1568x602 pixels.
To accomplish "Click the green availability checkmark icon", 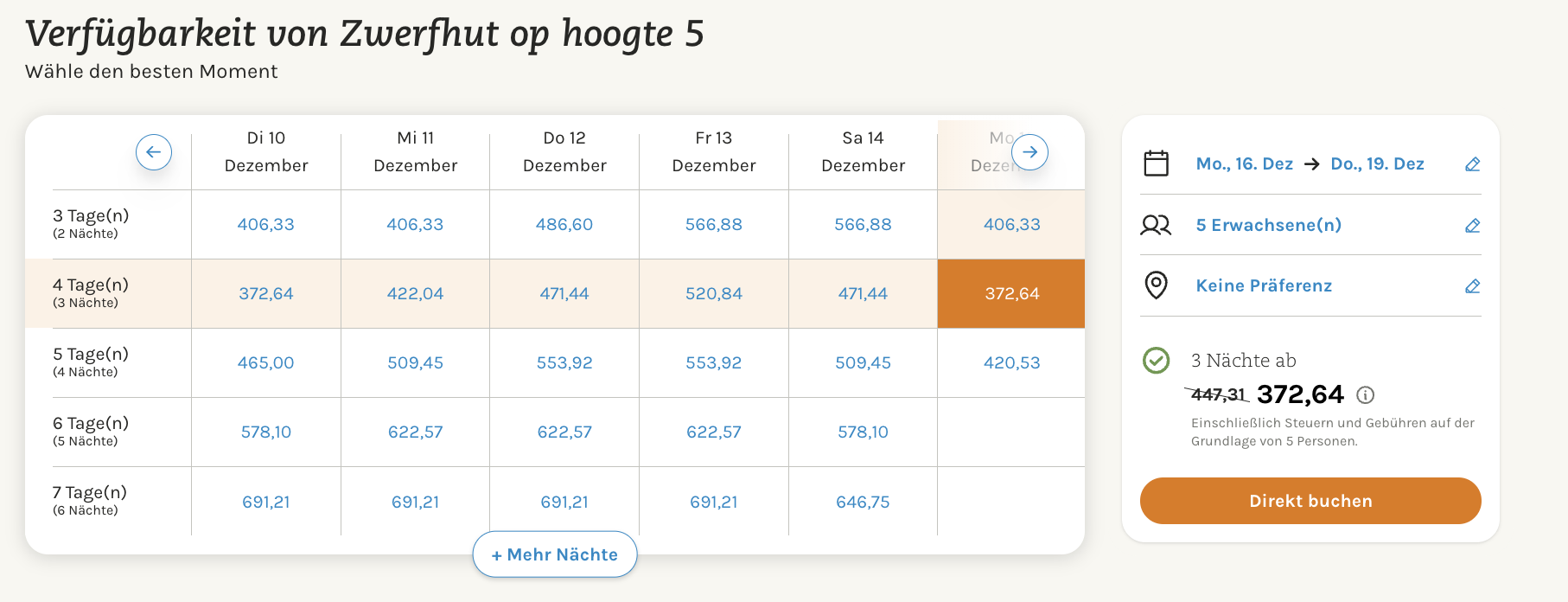I will coord(1156,360).
